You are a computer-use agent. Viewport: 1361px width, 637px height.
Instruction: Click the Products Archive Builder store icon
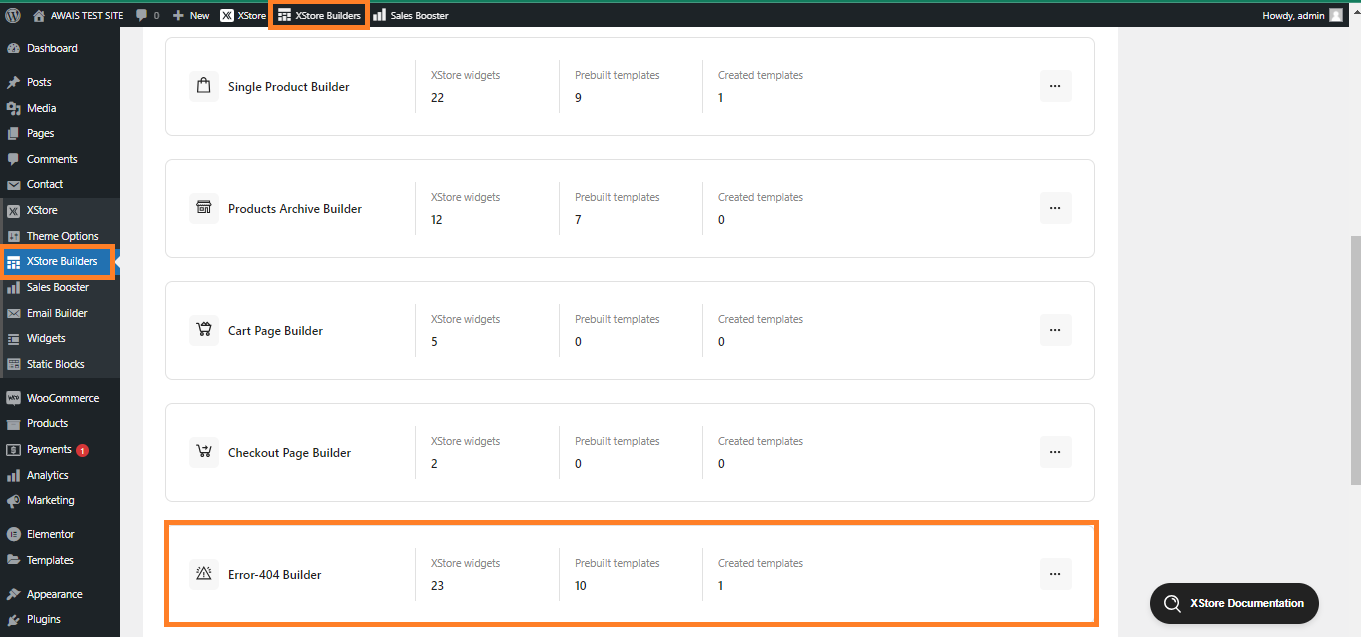[204, 208]
